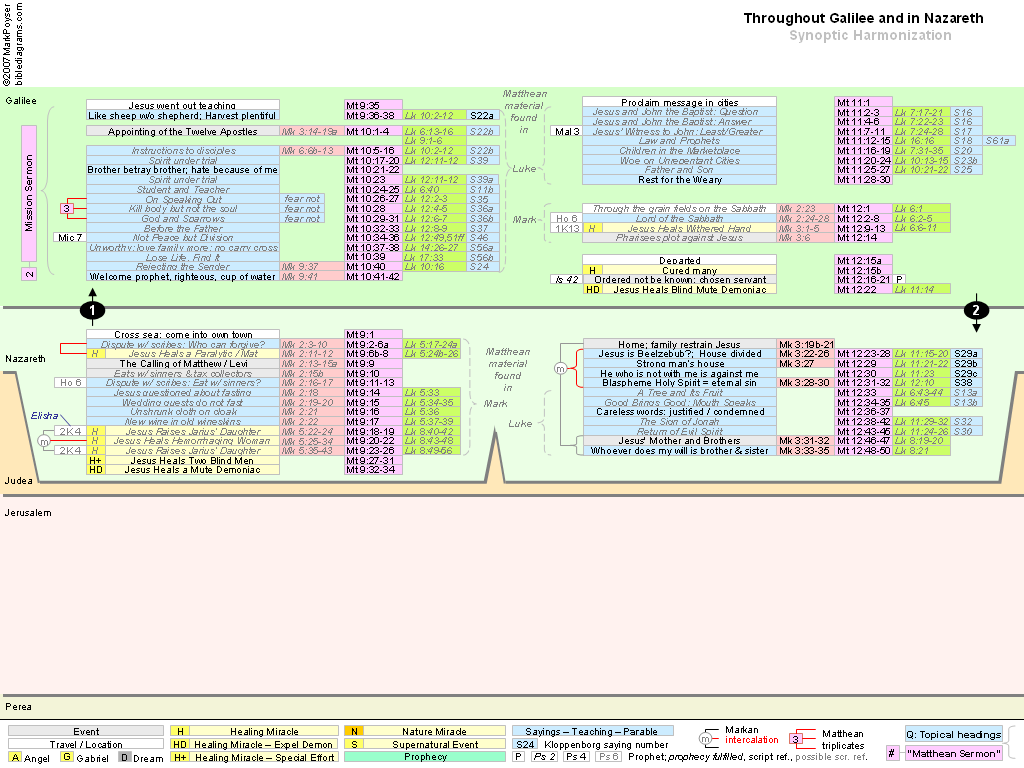The height and width of the screenshot is (768, 1024).
Task: Click the Mk 3:19b-21 reference cell
Action: tap(806, 344)
